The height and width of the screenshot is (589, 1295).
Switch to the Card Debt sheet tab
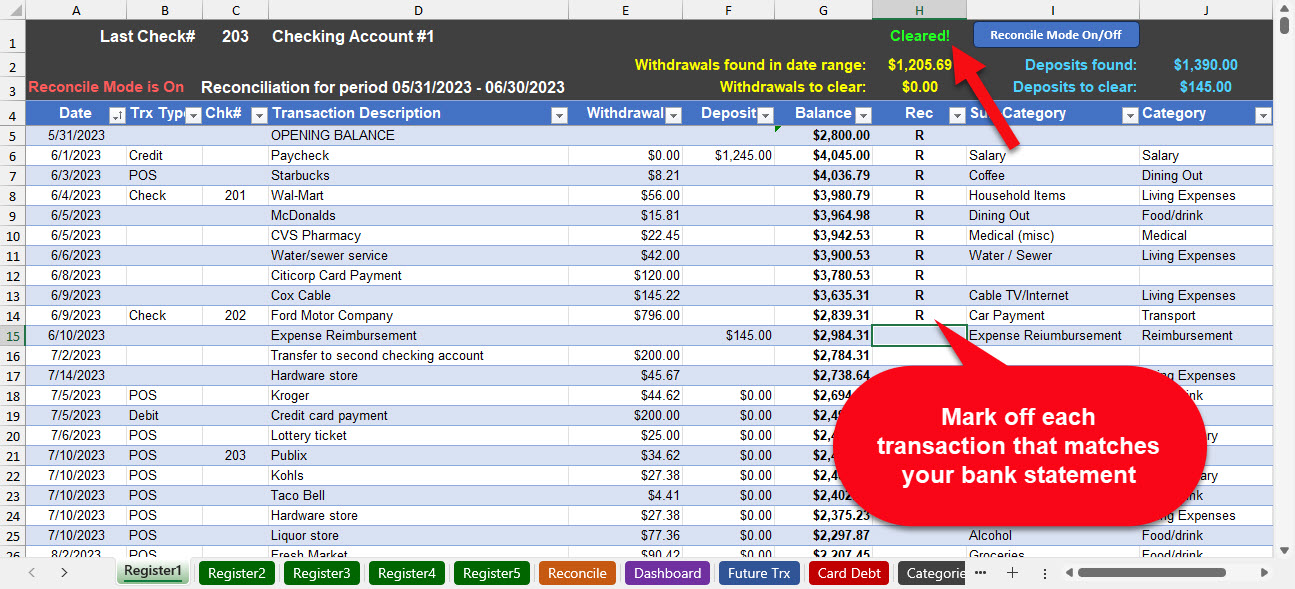click(848, 572)
